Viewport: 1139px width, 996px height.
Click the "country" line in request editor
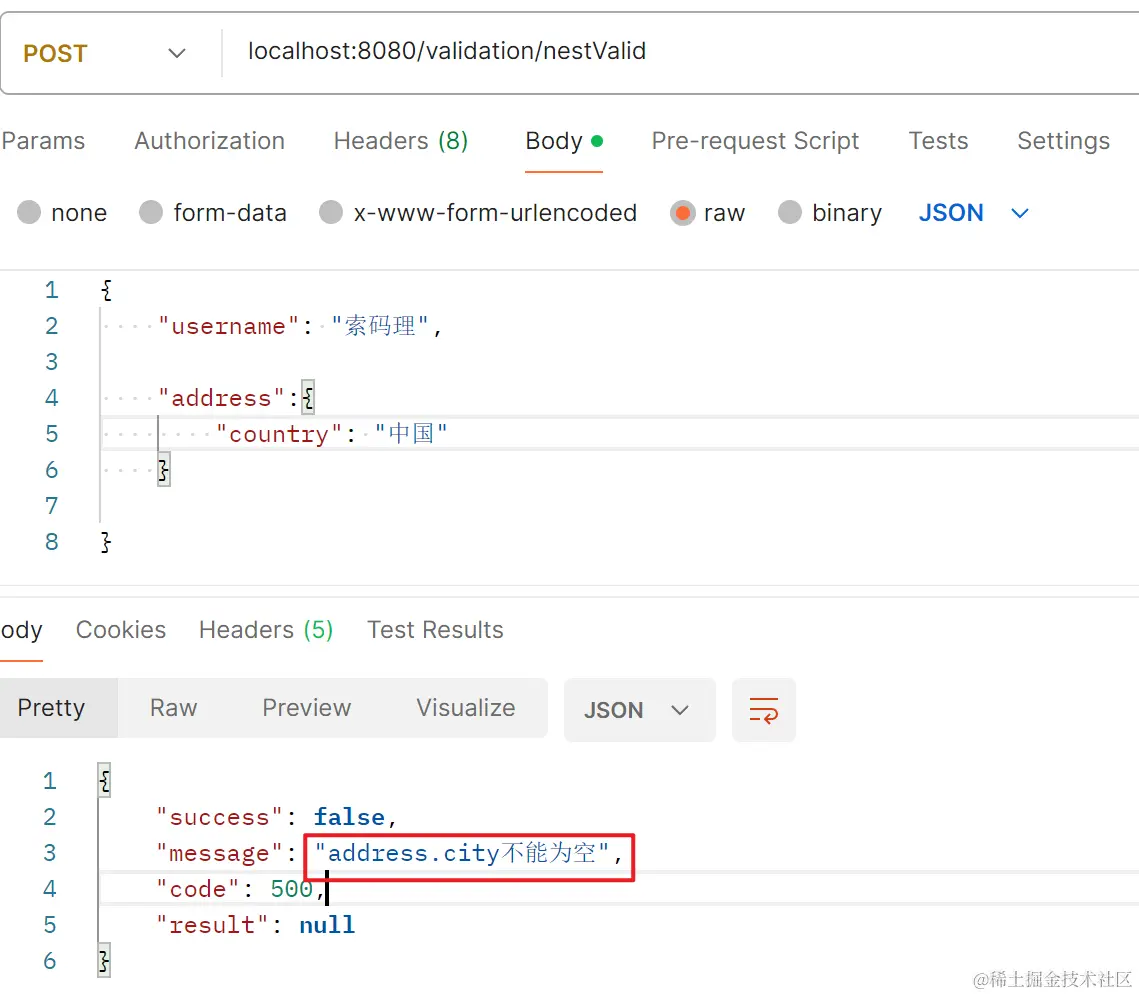coord(331,434)
